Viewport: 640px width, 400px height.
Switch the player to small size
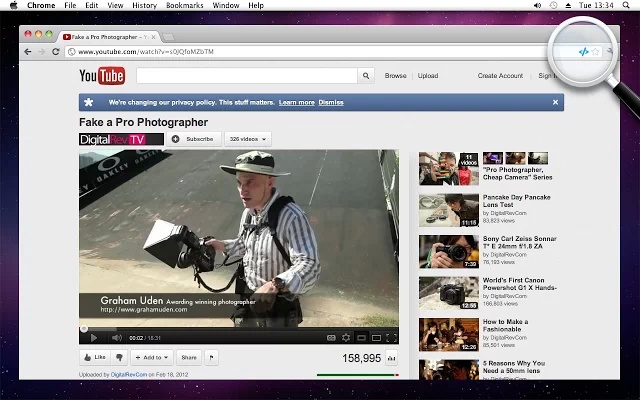361,338
